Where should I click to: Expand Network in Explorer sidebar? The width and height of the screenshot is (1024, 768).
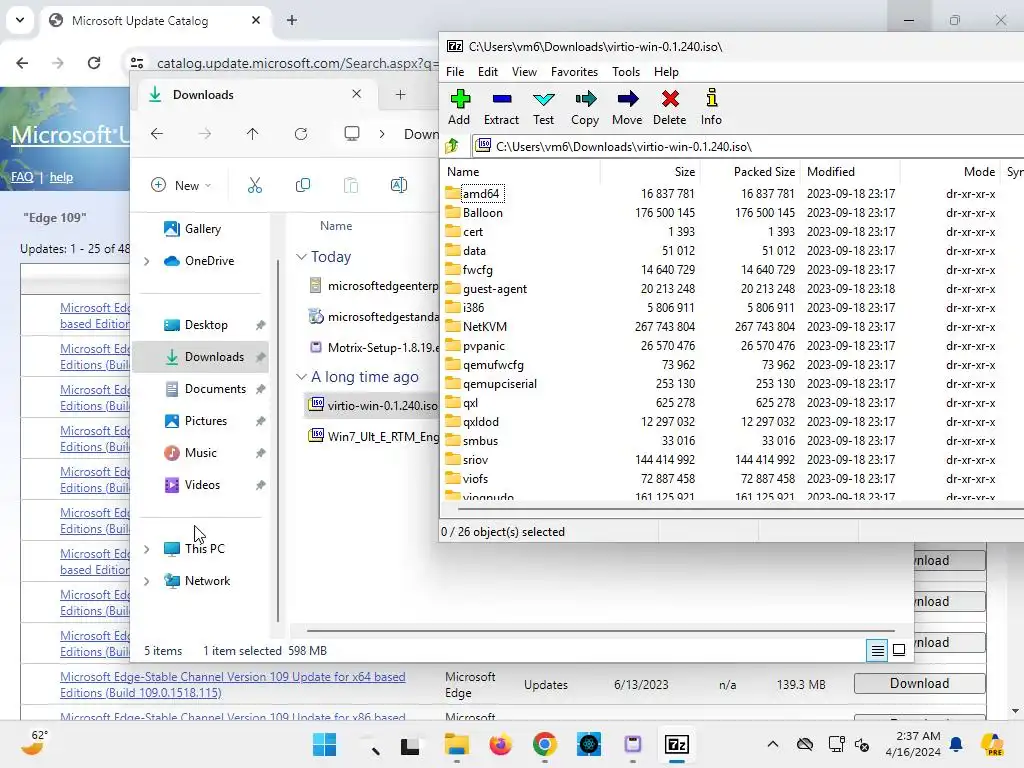[x=146, y=581]
